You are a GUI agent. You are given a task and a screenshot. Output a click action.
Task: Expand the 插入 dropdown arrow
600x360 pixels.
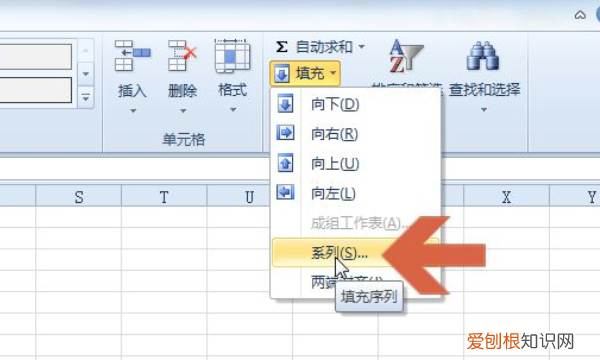pyautogui.click(x=133, y=111)
